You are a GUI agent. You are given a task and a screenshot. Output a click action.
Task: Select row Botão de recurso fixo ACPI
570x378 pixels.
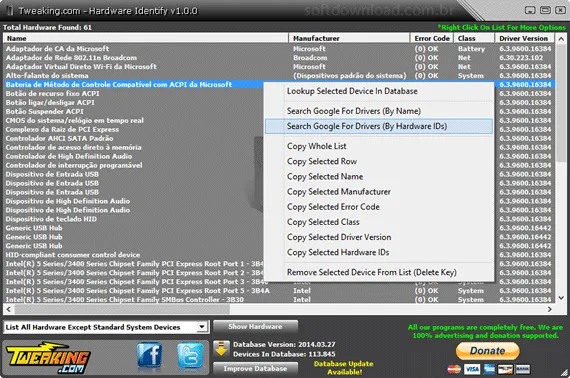pos(134,93)
